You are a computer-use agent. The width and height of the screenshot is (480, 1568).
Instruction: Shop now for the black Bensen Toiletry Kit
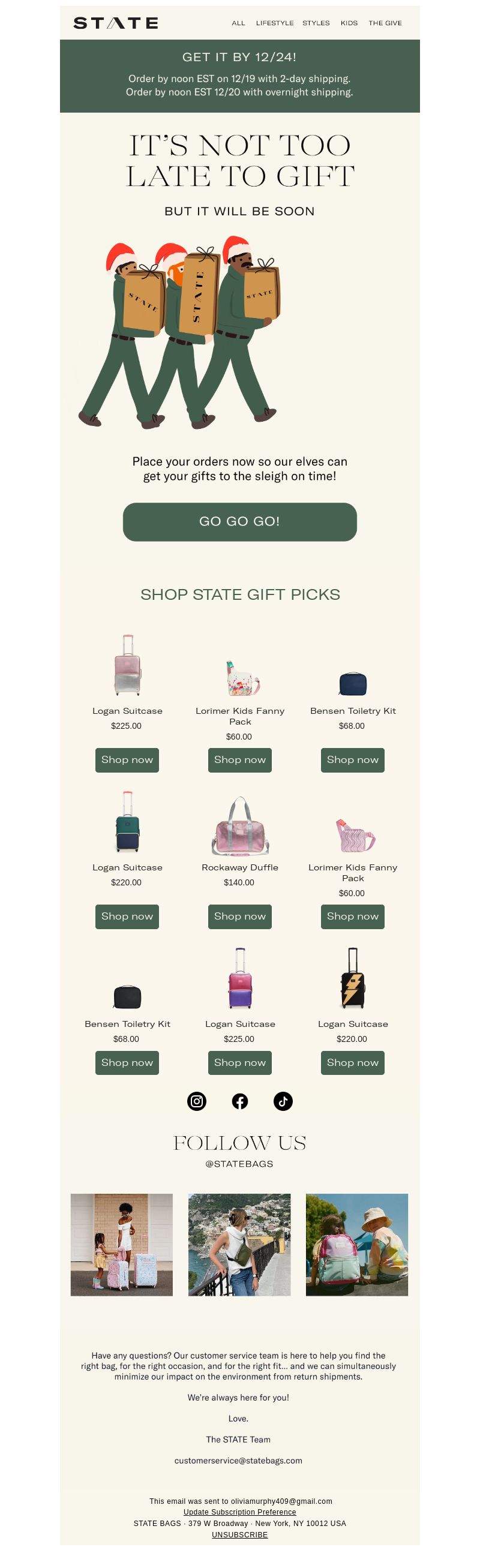(127, 1062)
